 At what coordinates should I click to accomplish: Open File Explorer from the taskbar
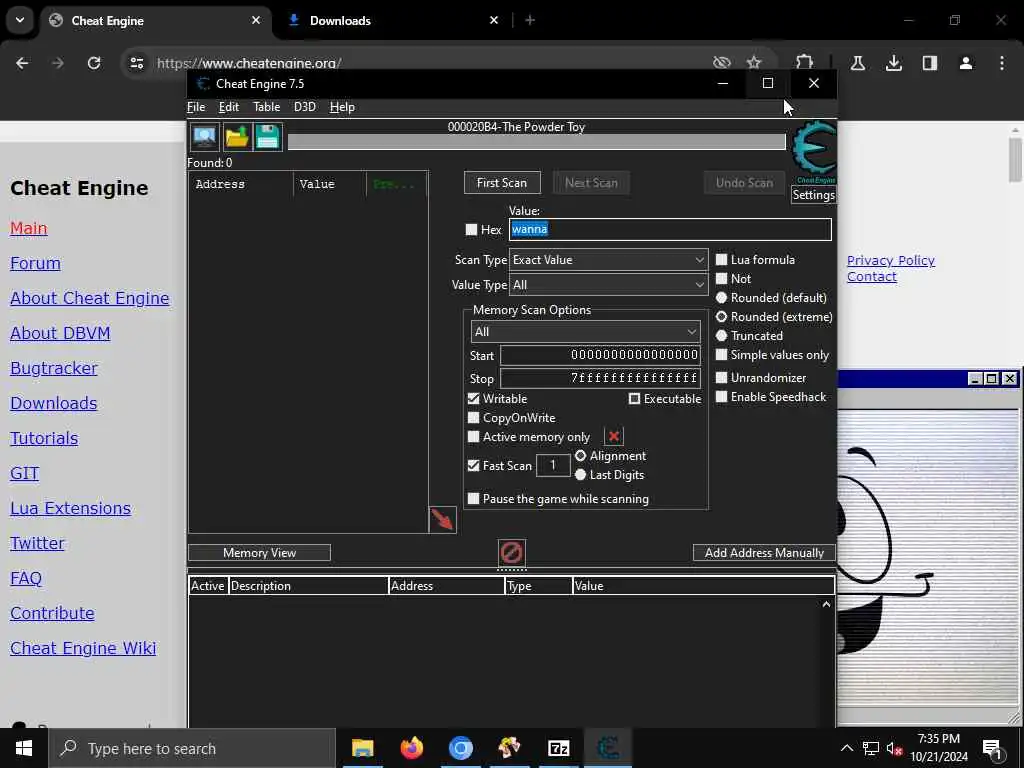pyautogui.click(x=362, y=748)
